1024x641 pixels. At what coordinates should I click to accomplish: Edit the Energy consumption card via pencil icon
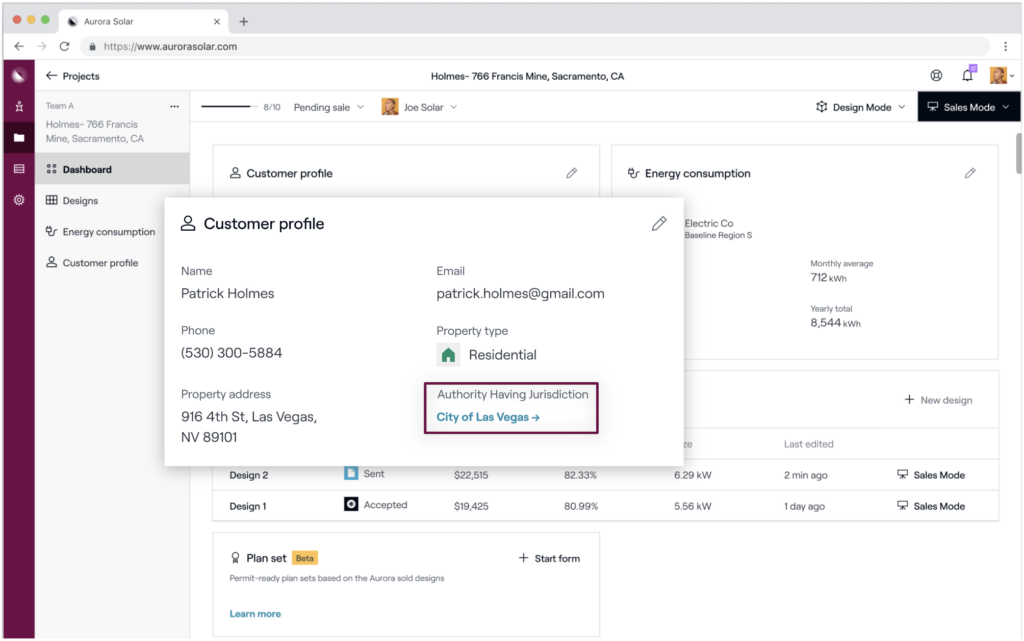tap(969, 173)
